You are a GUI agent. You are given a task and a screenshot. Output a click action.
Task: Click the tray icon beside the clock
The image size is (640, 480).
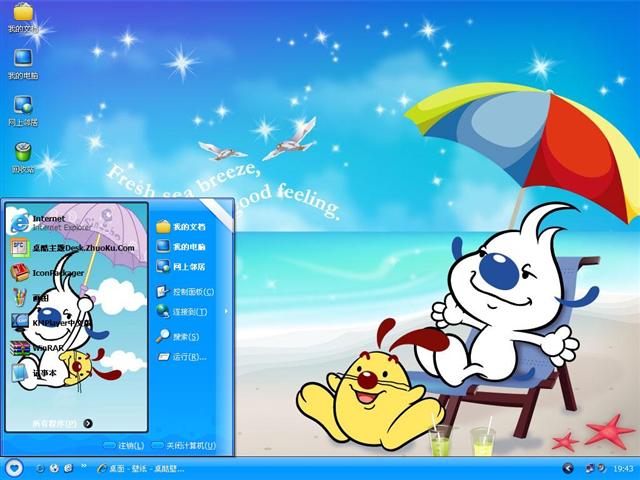[601, 468]
